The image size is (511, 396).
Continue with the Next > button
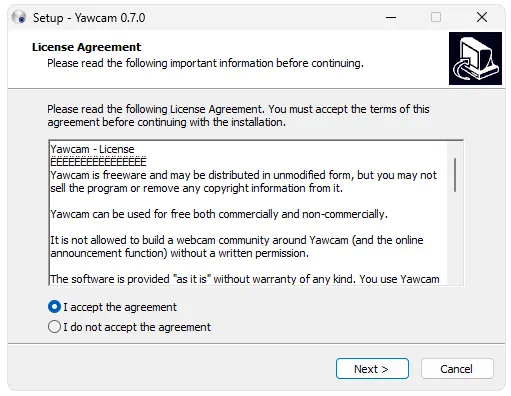(372, 369)
